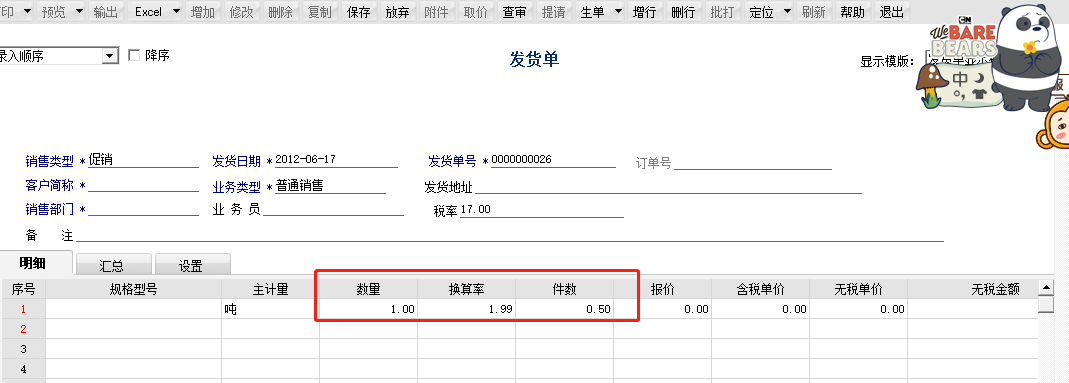Select the 吨 unit cell
Screen dimensions: 1069x383
271,309
